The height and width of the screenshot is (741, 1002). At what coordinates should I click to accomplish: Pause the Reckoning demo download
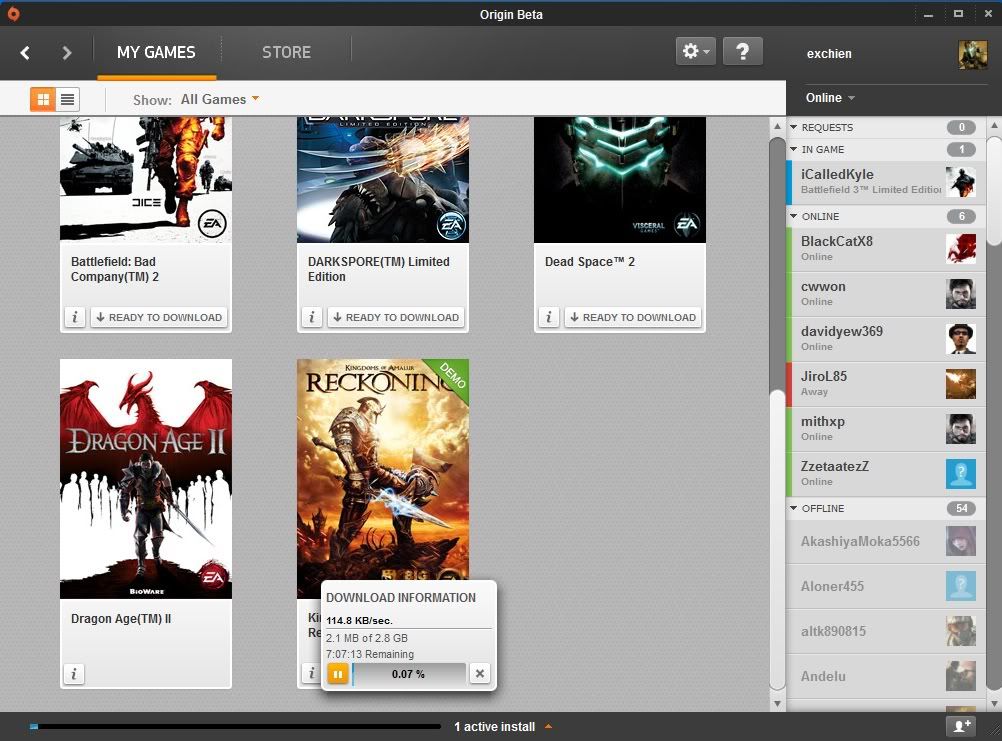[x=338, y=673]
